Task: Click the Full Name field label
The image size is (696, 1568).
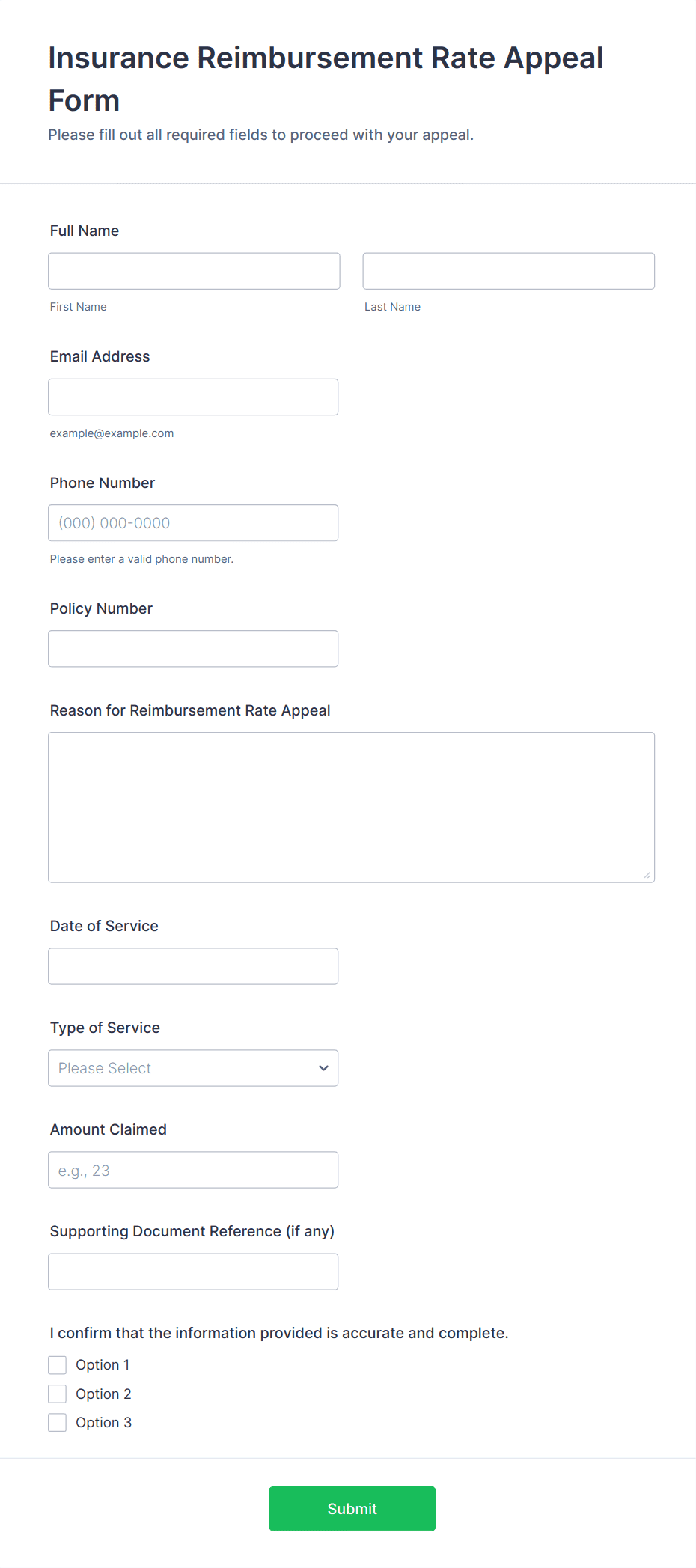Action: pyautogui.click(x=85, y=231)
